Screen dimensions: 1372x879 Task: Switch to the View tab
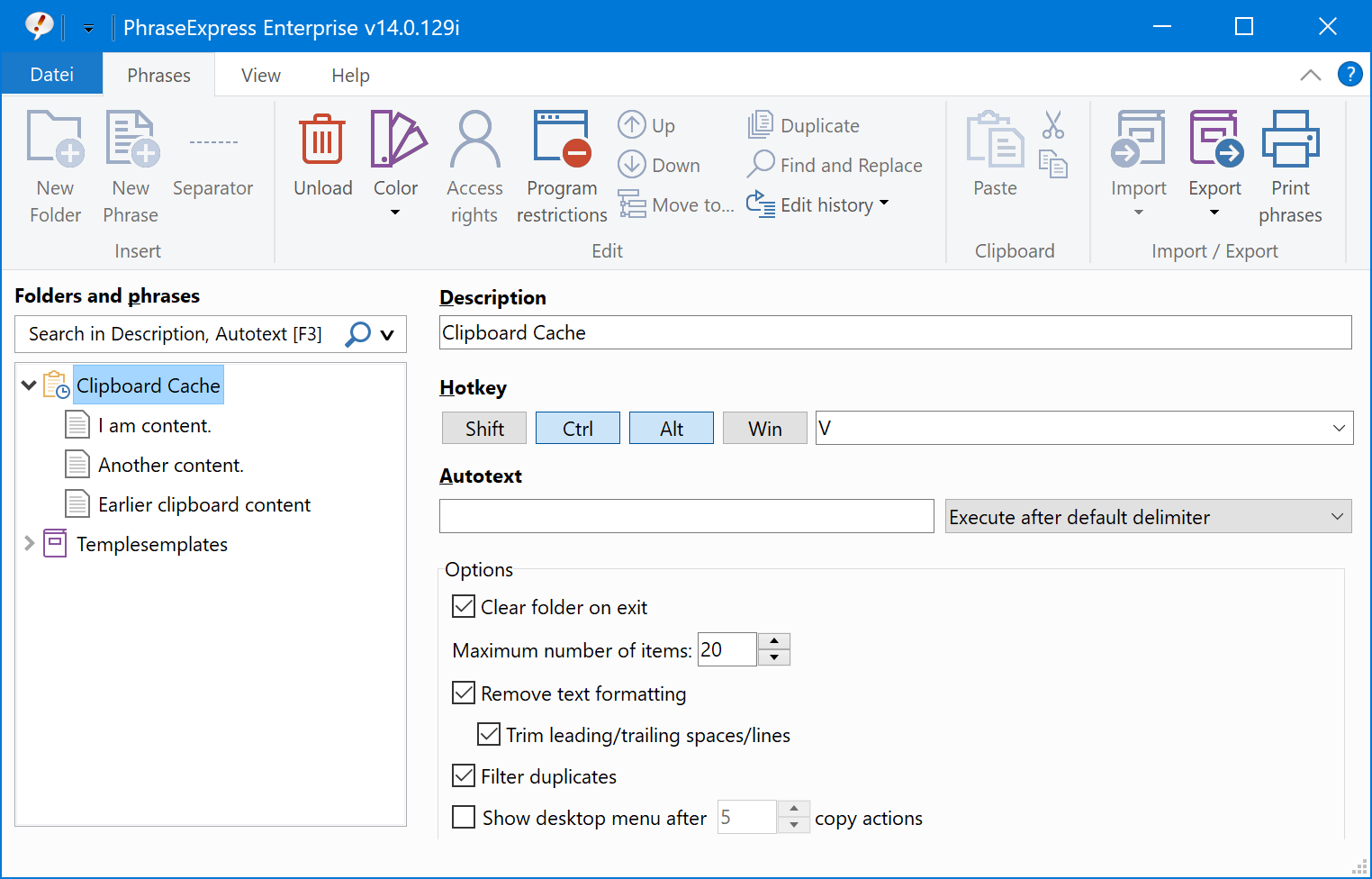click(x=261, y=75)
